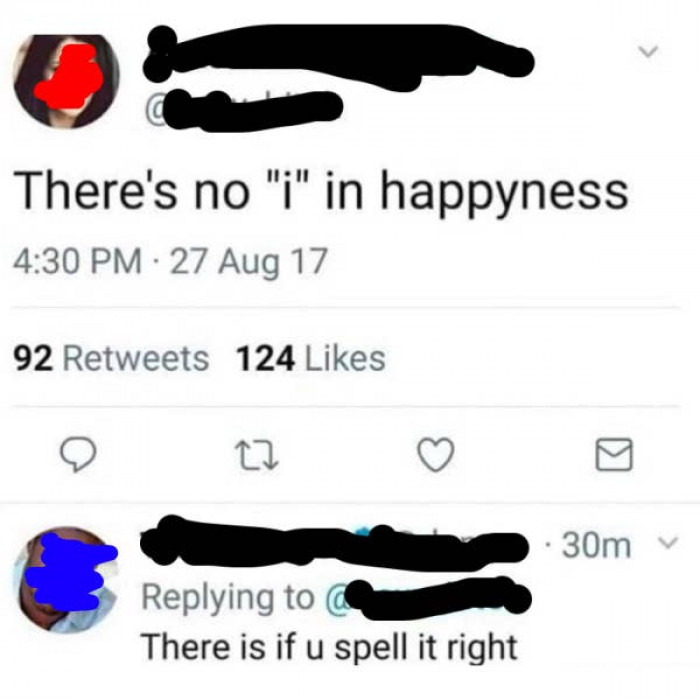This screenshot has width=700, height=700.
Task: Click the bold 124 likes count
Action: pyautogui.click(x=266, y=359)
